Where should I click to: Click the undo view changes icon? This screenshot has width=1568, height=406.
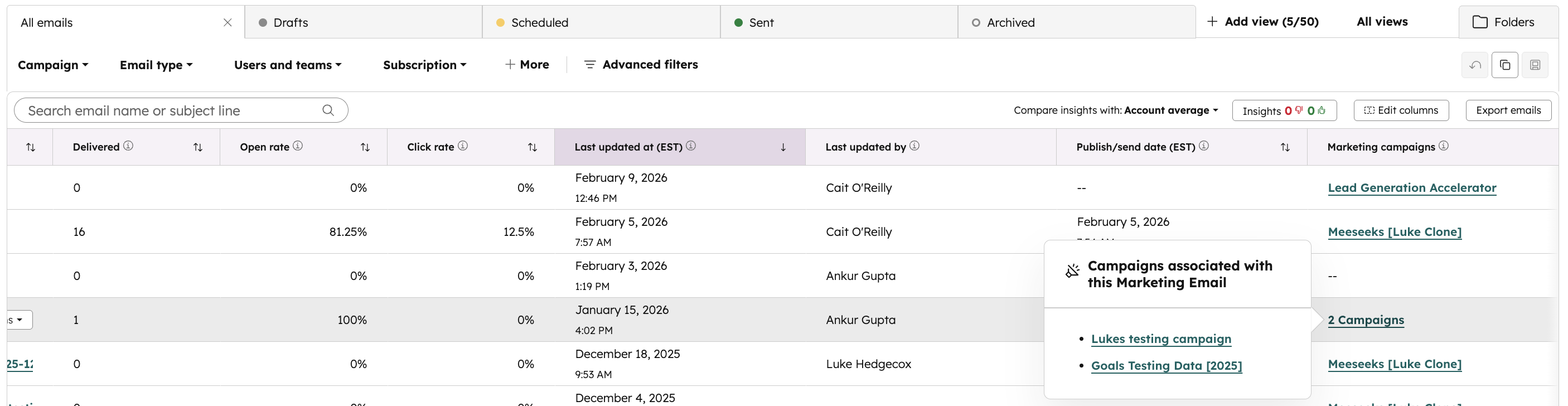point(1475,65)
